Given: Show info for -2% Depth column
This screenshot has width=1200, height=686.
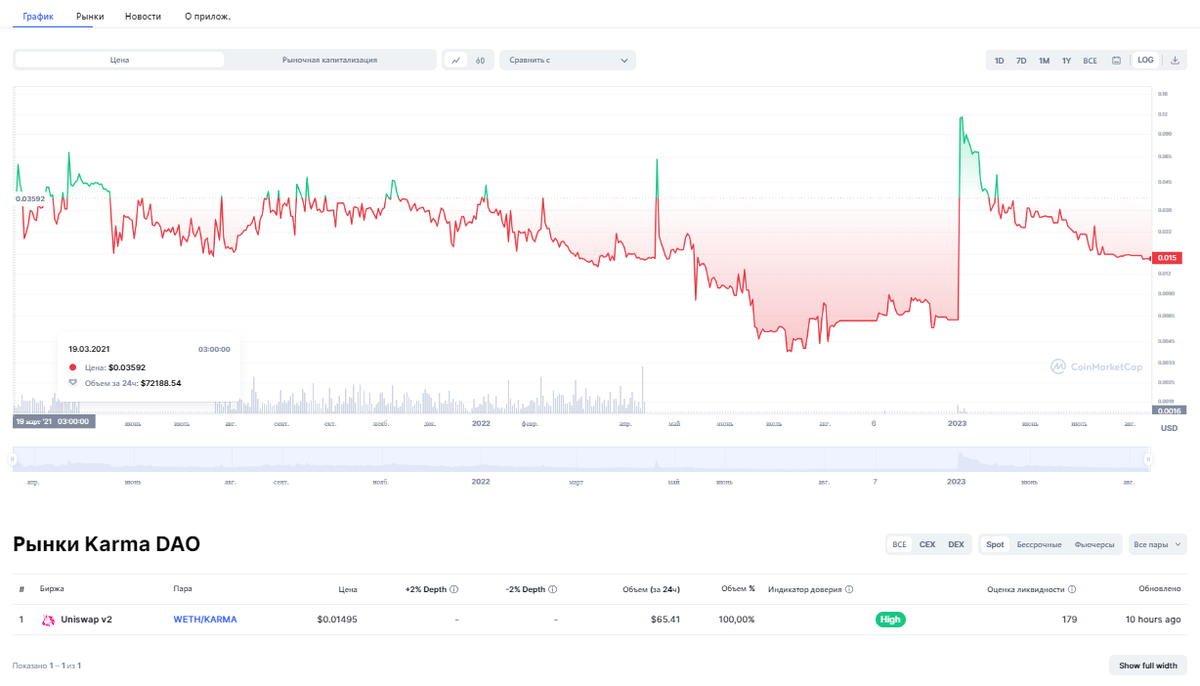Looking at the screenshot, I should click(553, 590).
